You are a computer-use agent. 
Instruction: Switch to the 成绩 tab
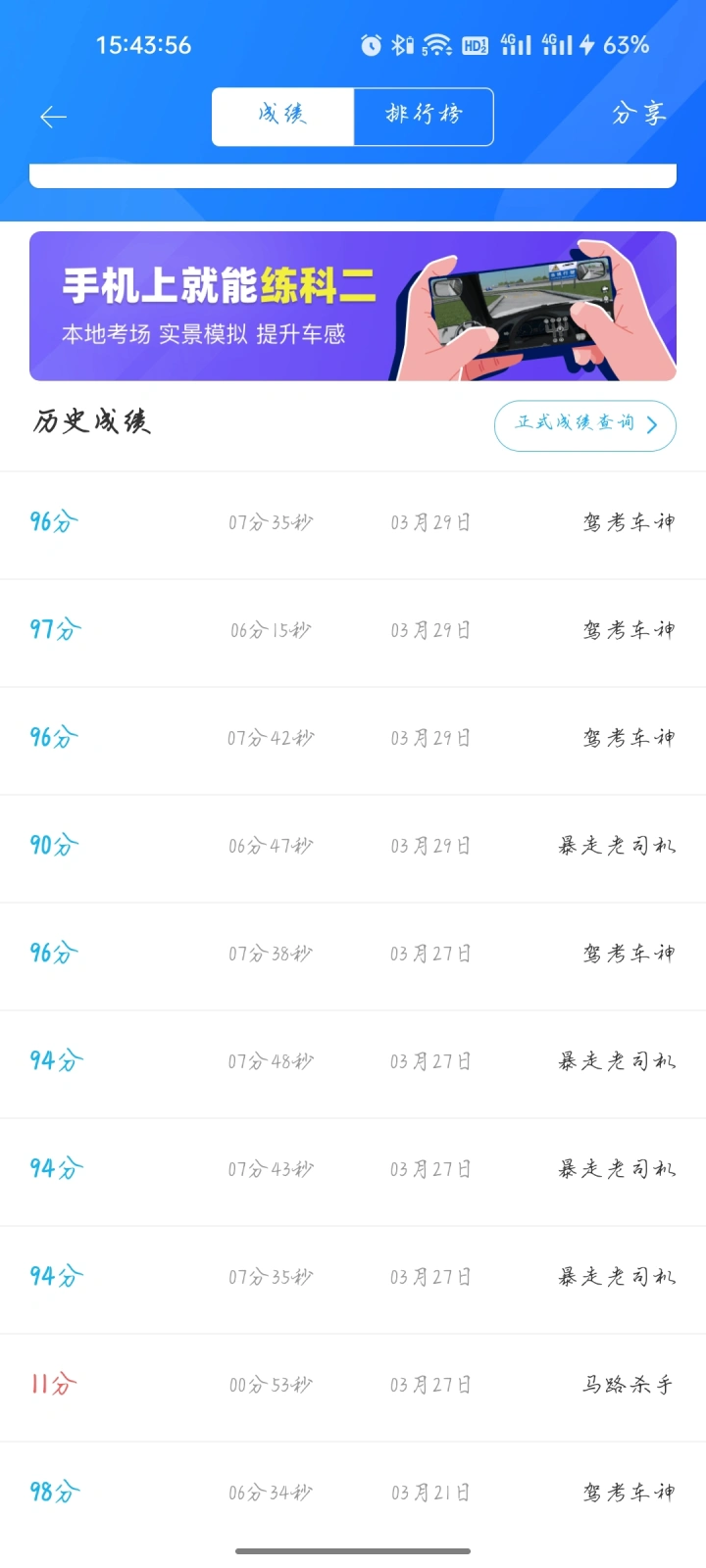pyautogui.click(x=282, y=117)
